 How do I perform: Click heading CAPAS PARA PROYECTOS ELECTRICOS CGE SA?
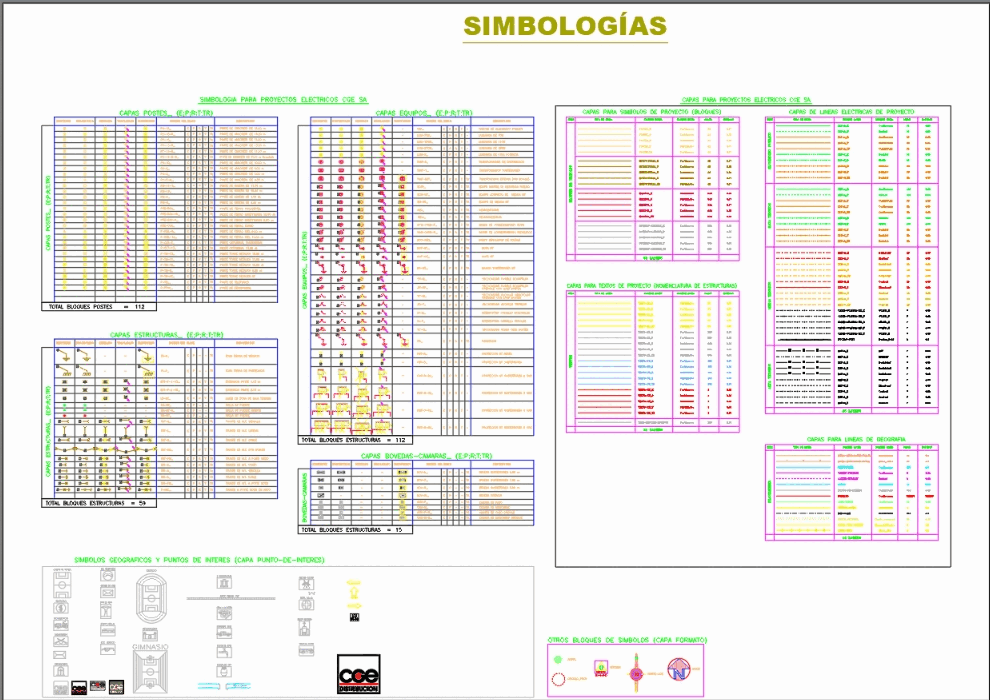[746, 100]
